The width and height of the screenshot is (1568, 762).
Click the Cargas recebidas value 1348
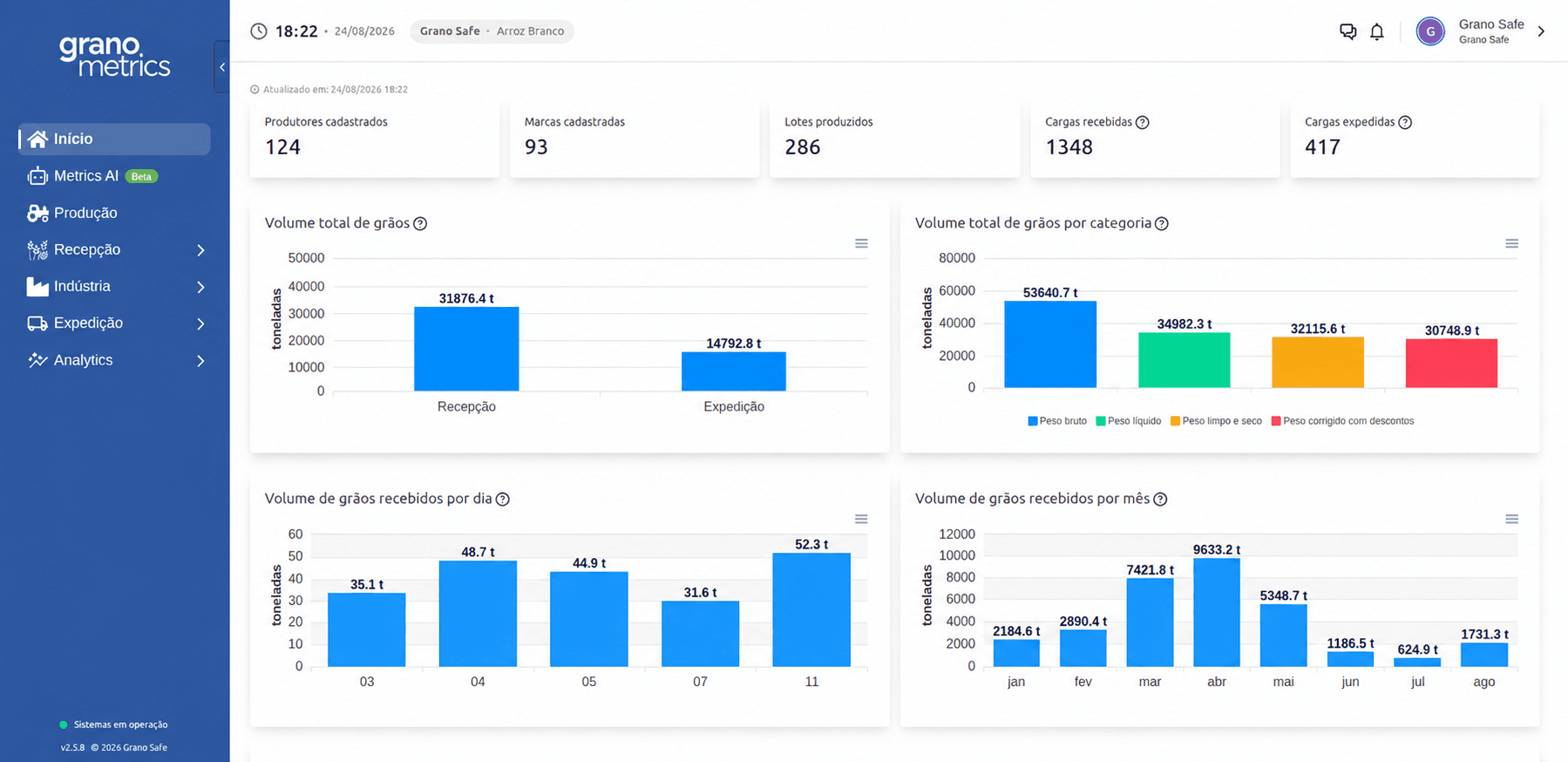point(1069,147)
